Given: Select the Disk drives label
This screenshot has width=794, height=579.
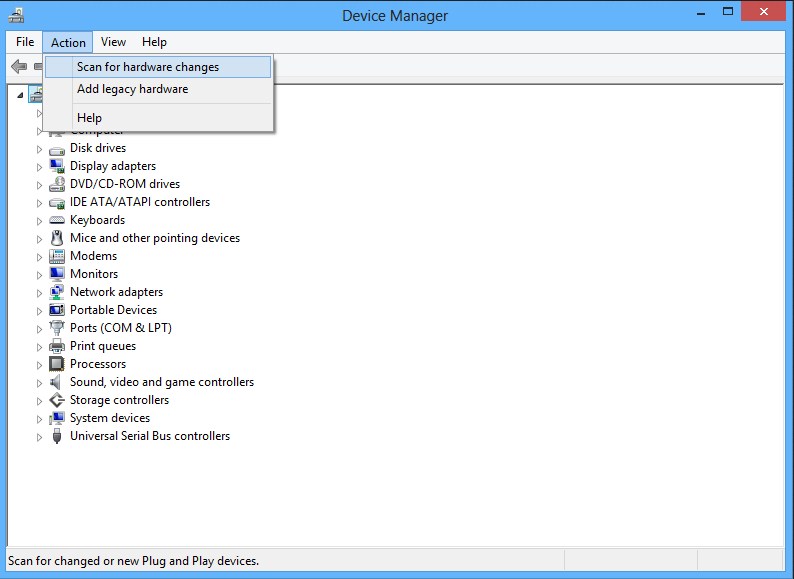Looking at the screenshot, I should [x=98, y=148].
